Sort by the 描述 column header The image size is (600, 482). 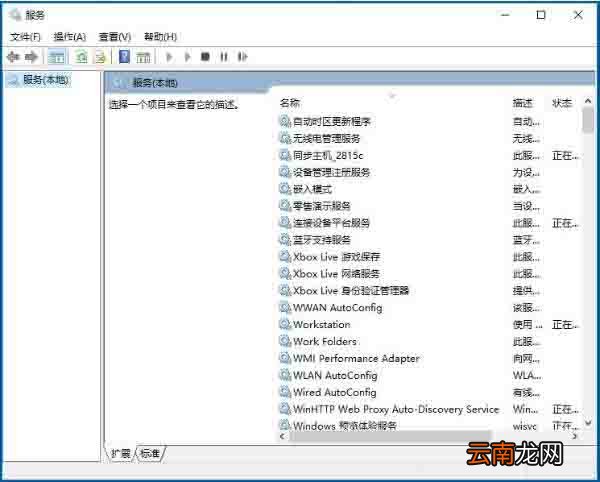[x=522, y=103]
